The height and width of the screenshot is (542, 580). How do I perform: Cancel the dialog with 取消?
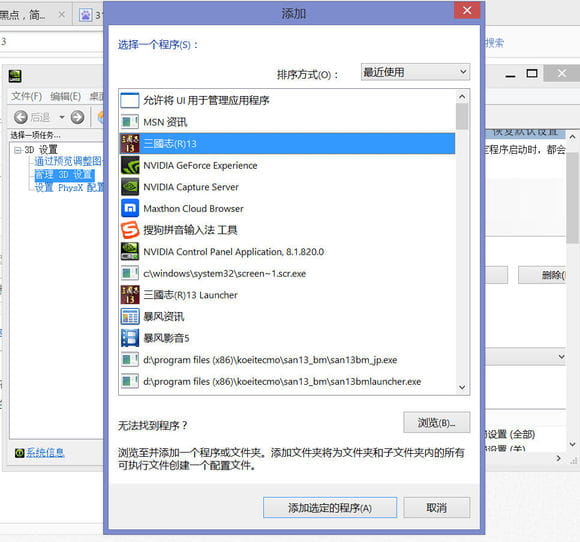coord(436,508)
